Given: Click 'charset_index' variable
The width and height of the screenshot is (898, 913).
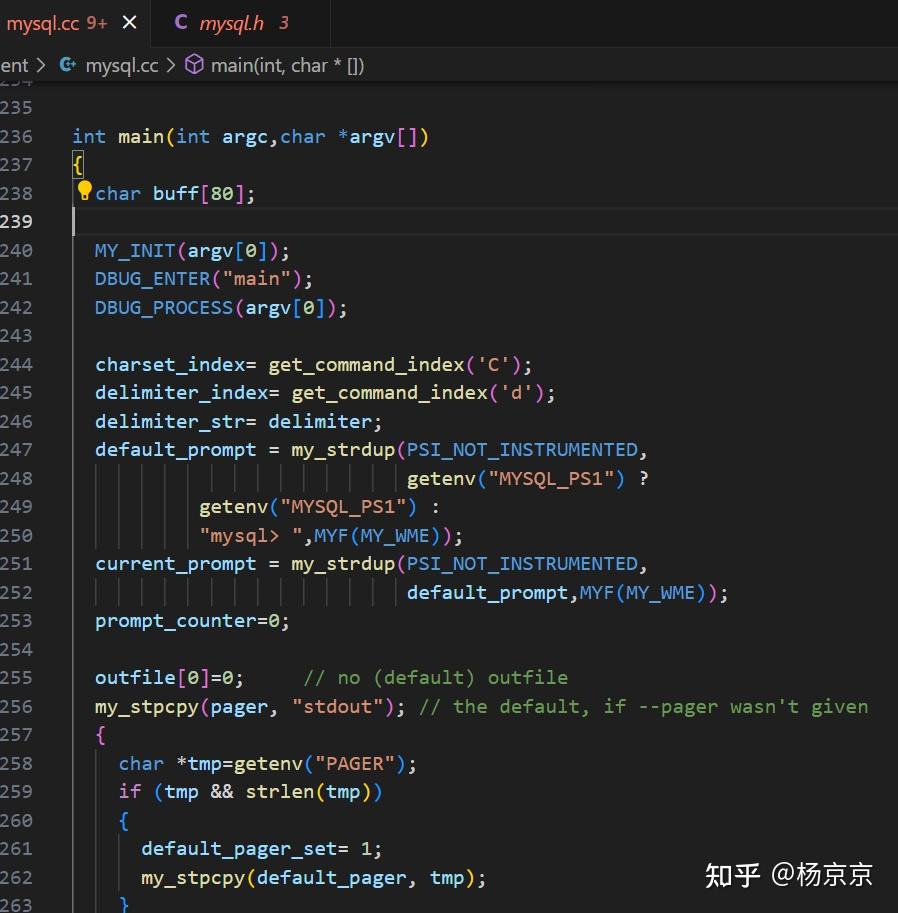Looking at the screenshot, I should coord(170,365).
